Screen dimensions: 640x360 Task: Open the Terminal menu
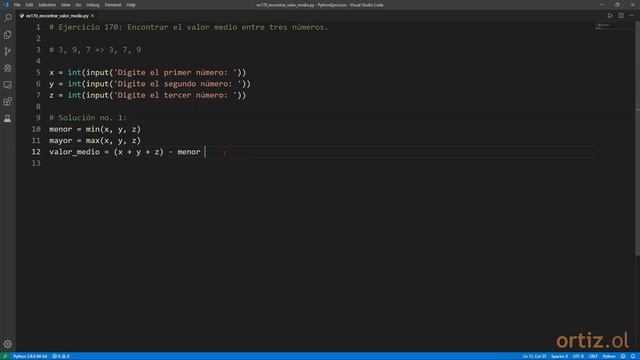113,5
